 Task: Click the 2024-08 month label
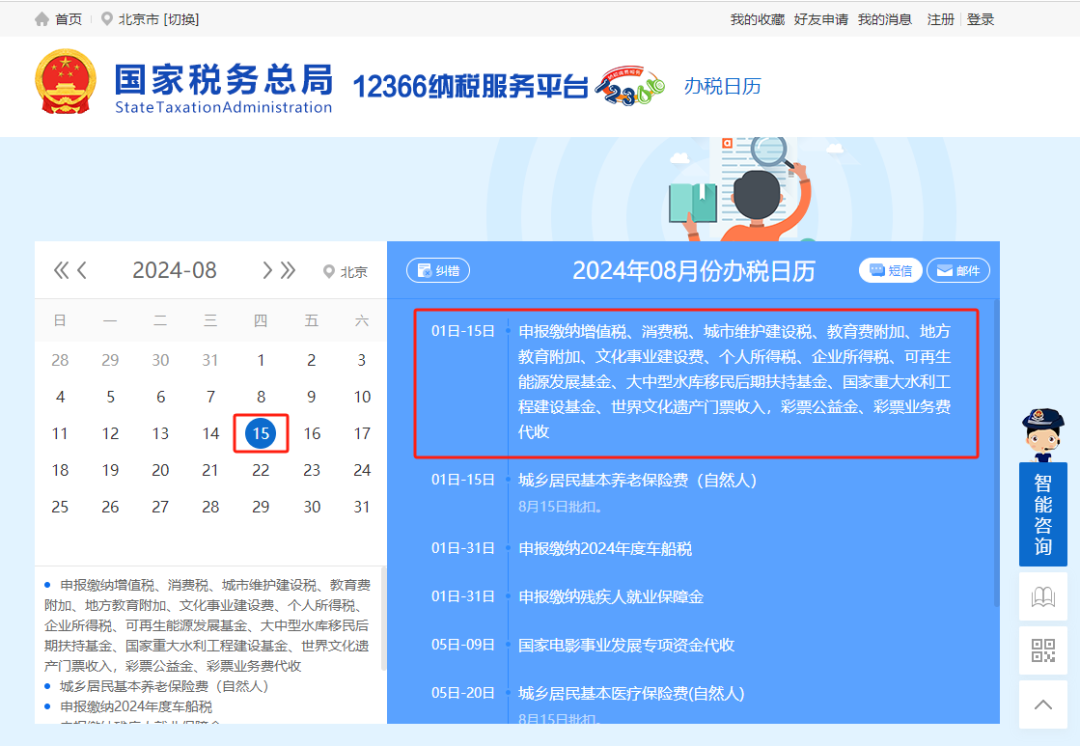174,270
